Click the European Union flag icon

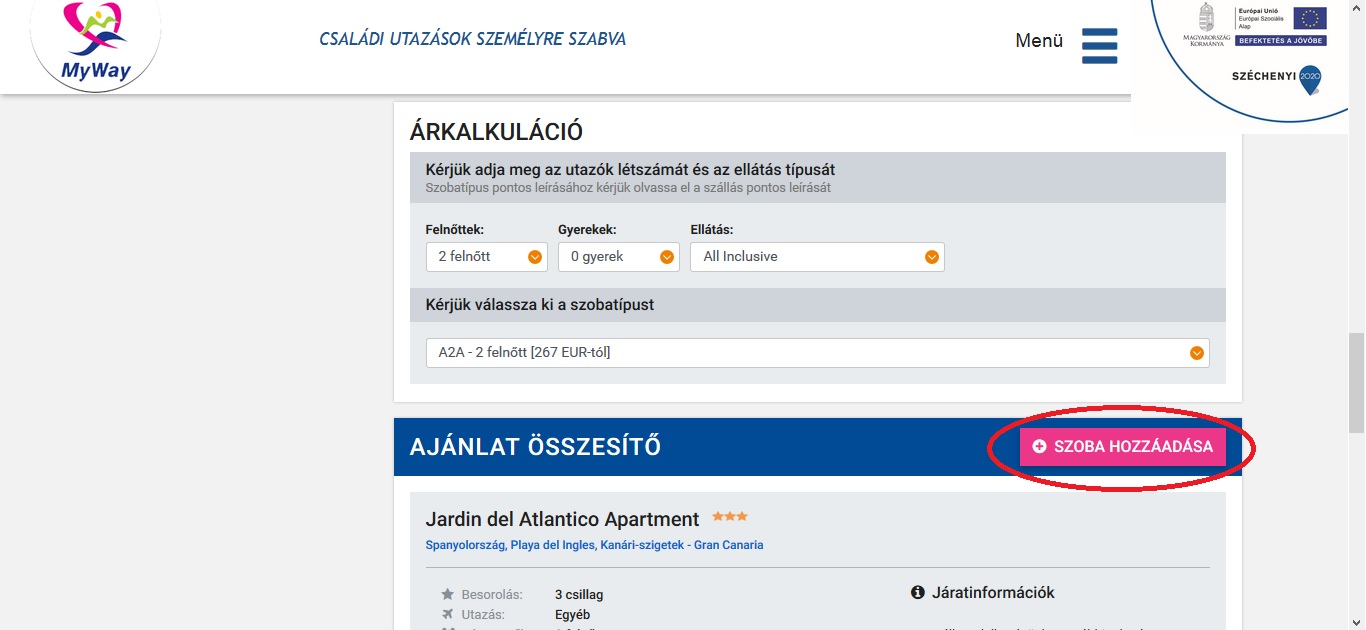point(1309,18)
